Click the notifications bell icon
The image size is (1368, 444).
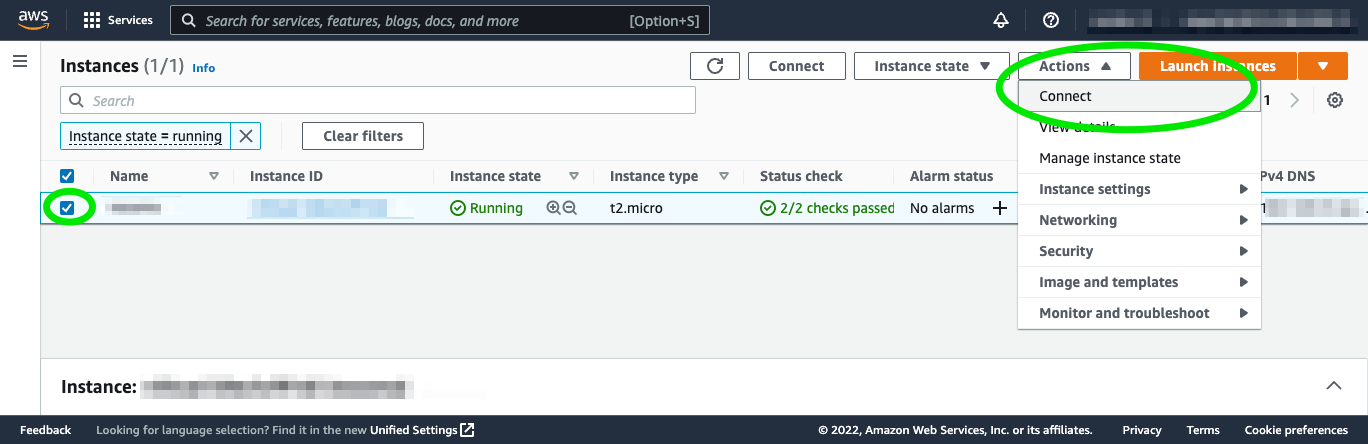[x=1001, y=20]
